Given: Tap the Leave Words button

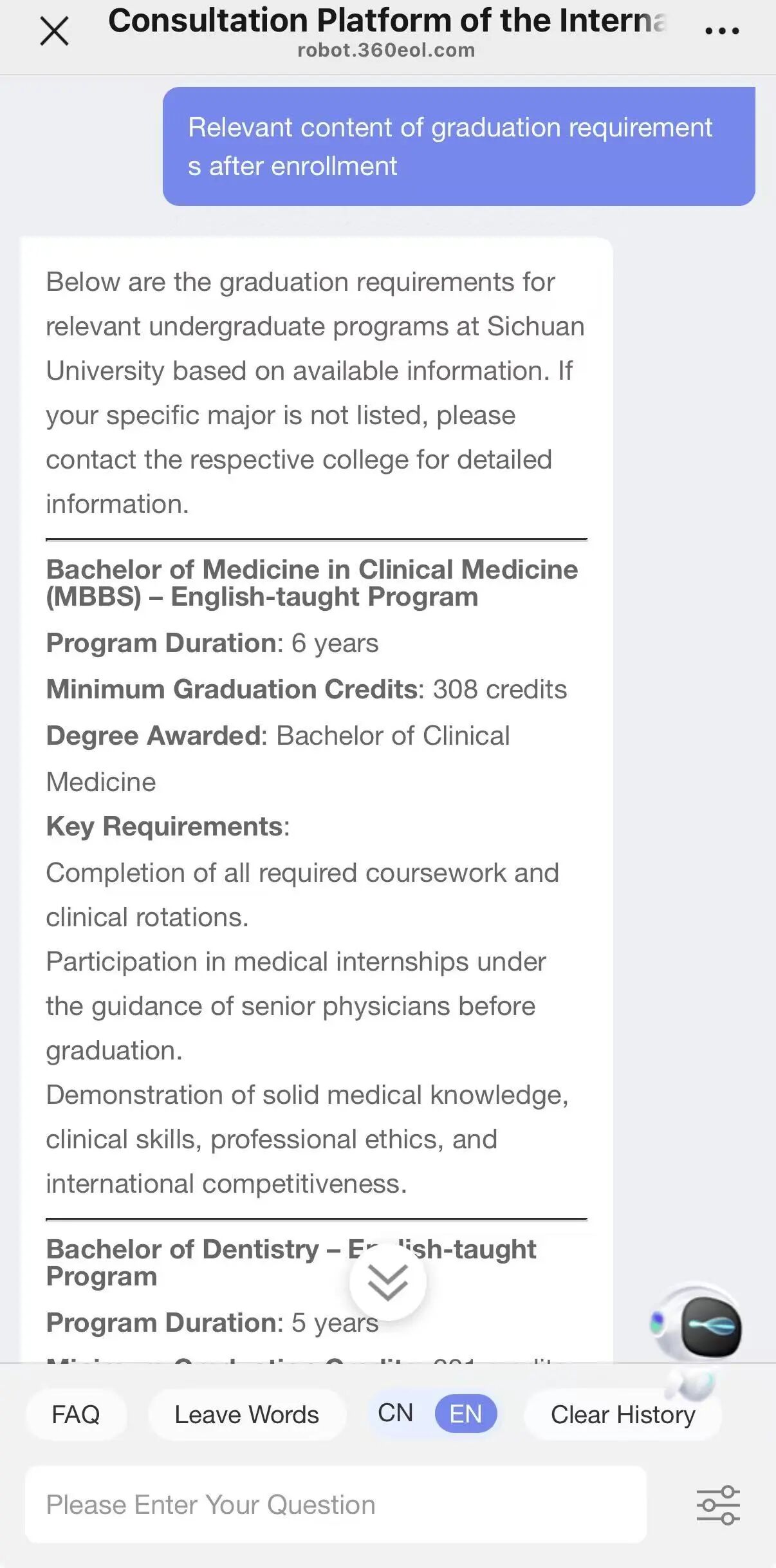Looking at the screenshot, I should coord(246,1415).
